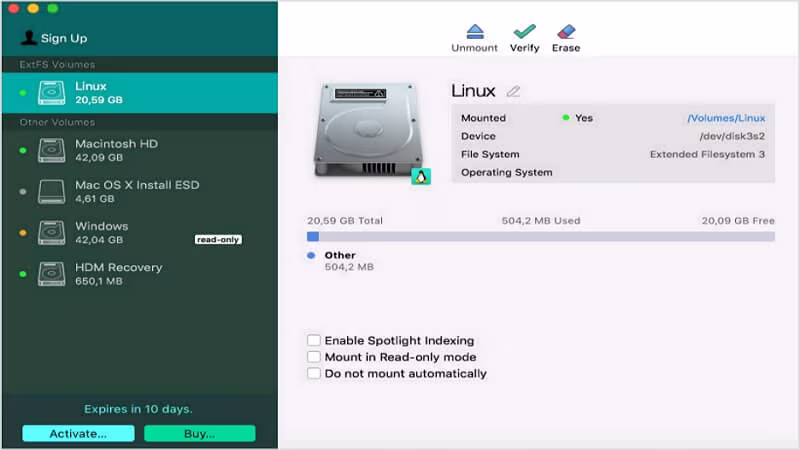Click the Buy... button
800x450 pixels.
(199, 434)
